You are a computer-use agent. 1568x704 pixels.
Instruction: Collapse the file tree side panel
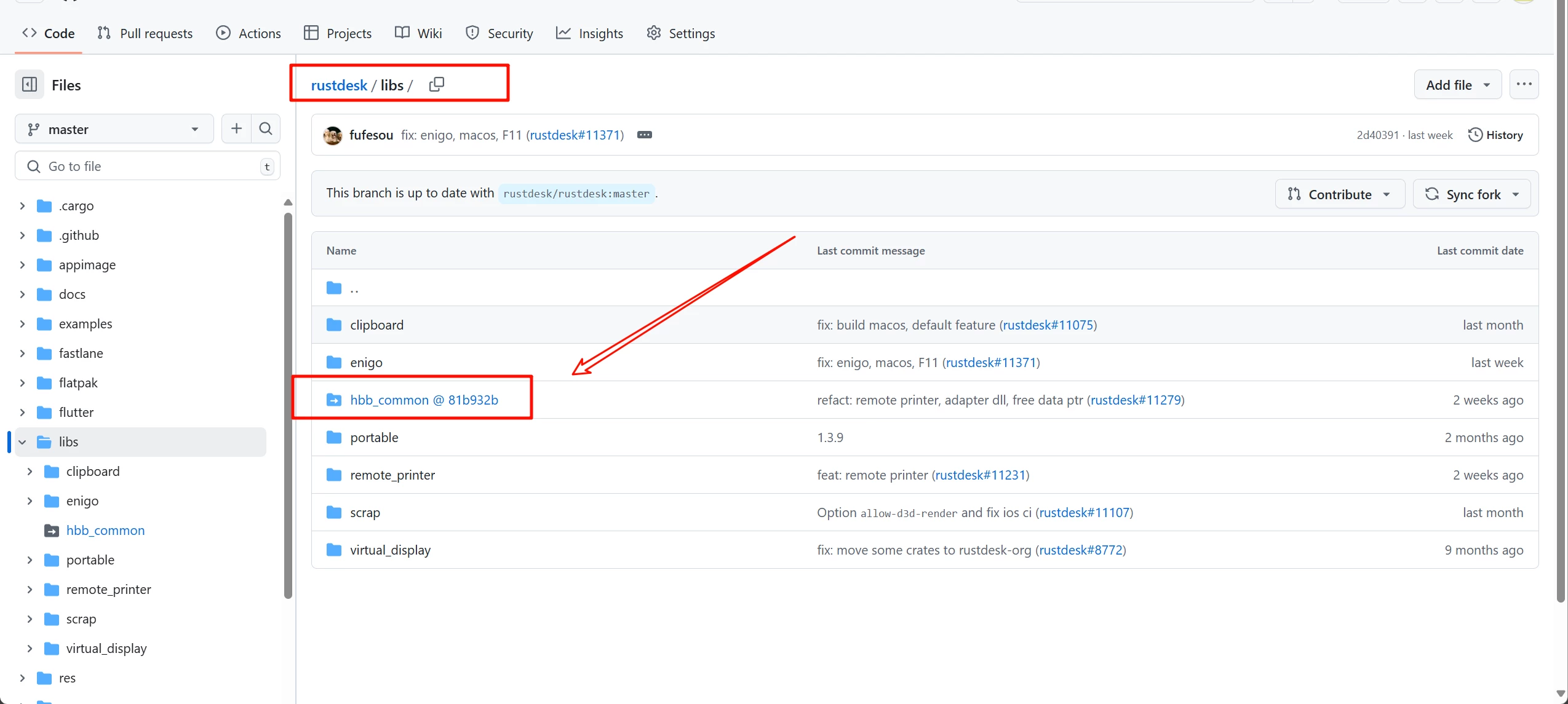click(x=30, y=85)
